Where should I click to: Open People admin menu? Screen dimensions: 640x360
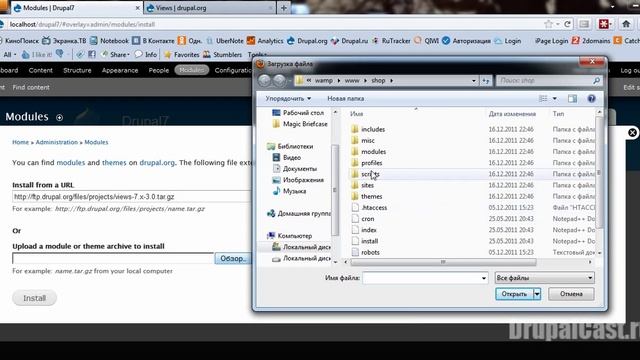pyautogui.click(x=158, y=70)
